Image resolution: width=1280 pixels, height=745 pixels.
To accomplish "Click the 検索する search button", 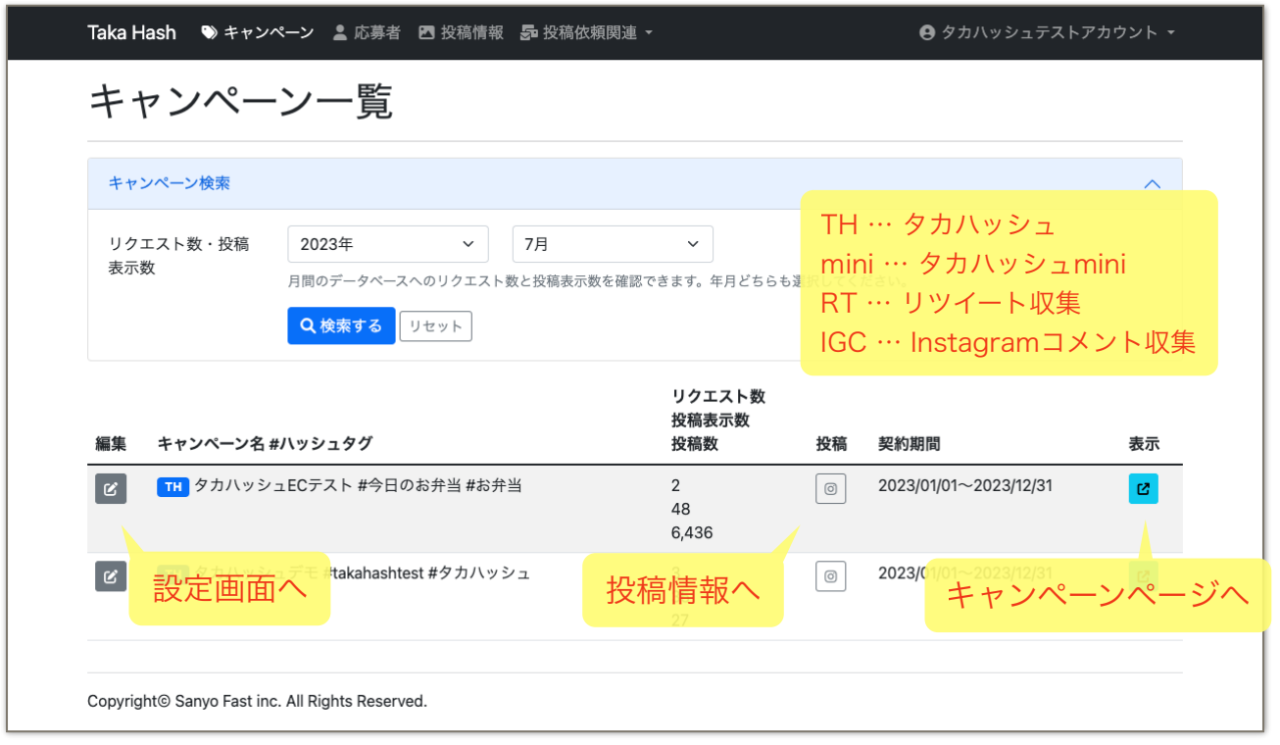I will click(341, 326).
